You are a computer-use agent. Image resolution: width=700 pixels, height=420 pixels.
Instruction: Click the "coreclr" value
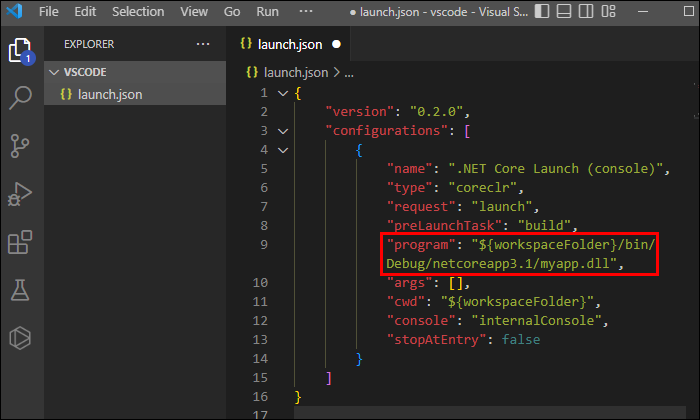click(x=482, y=187)
